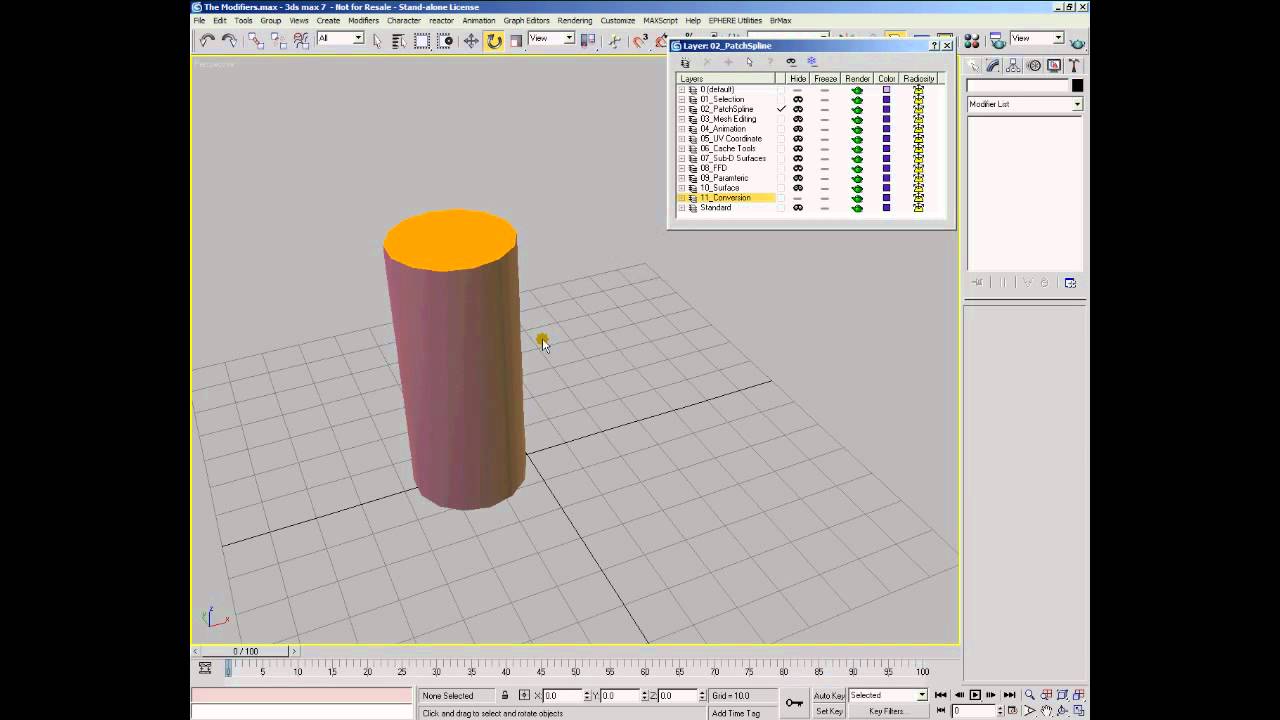
Task: Open Material Editor from main toolbar
Action: click(971, 41)
